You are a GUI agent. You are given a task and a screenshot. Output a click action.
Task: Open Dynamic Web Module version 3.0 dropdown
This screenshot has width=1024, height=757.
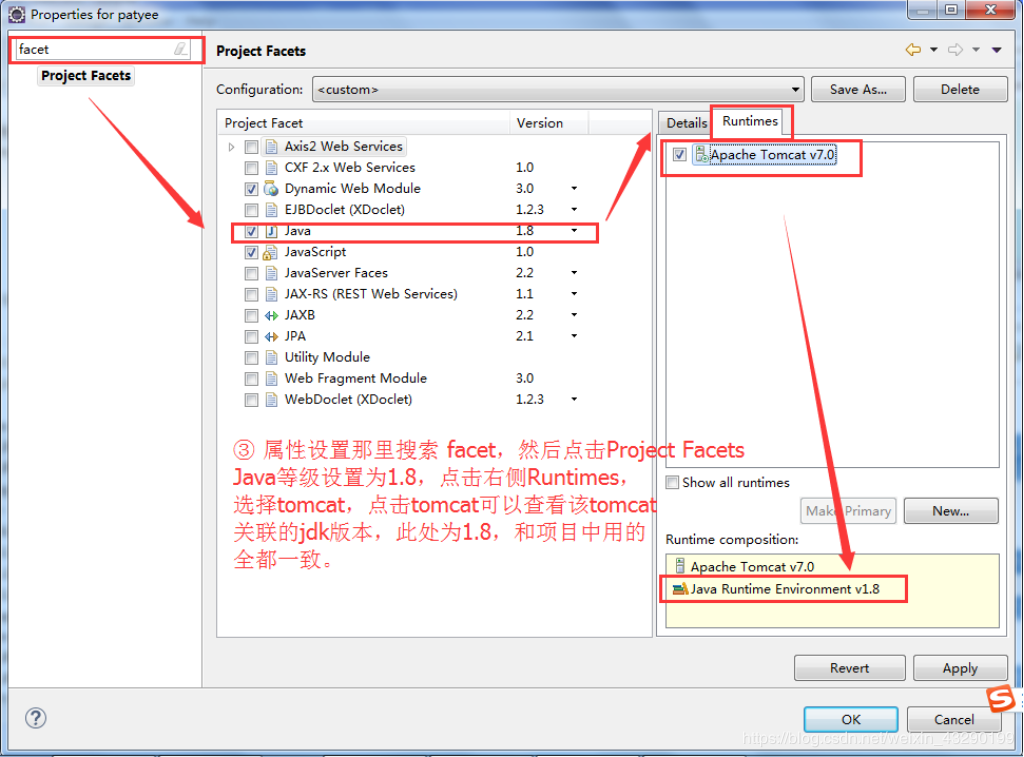point(574,189)
